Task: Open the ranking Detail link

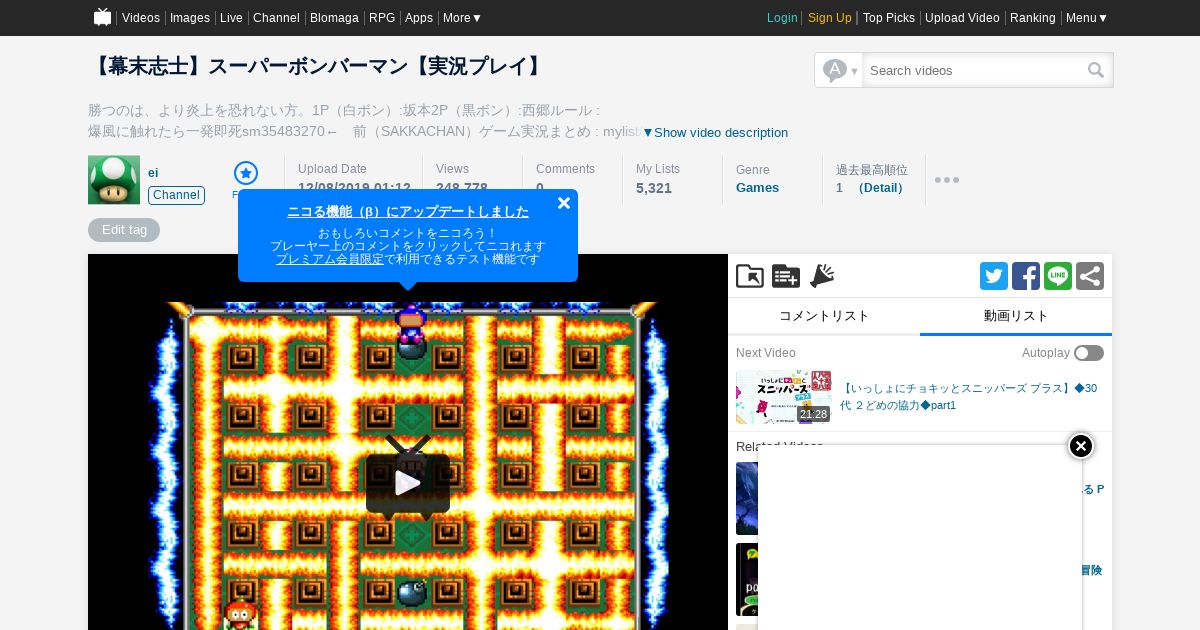Action: point(881,188)
